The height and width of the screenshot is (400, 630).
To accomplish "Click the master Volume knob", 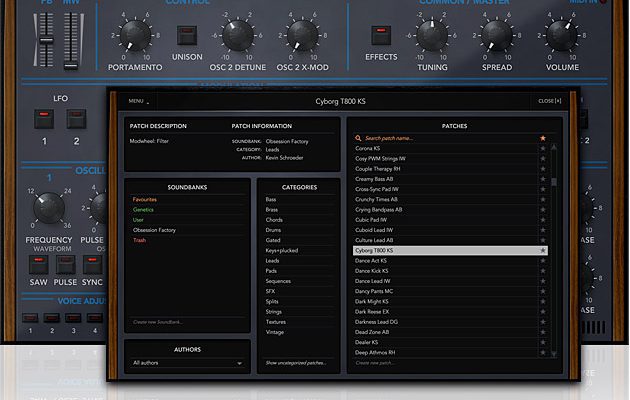I will 562,36.
